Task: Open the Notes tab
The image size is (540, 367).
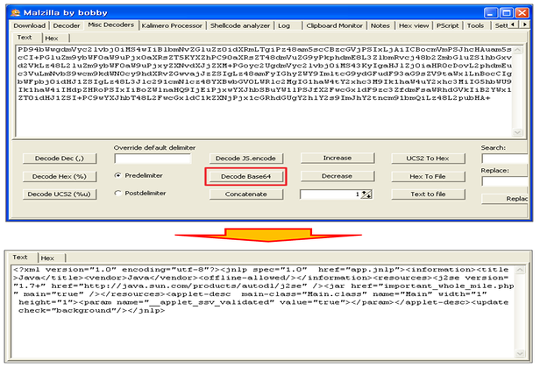Action: pos(380,25)
